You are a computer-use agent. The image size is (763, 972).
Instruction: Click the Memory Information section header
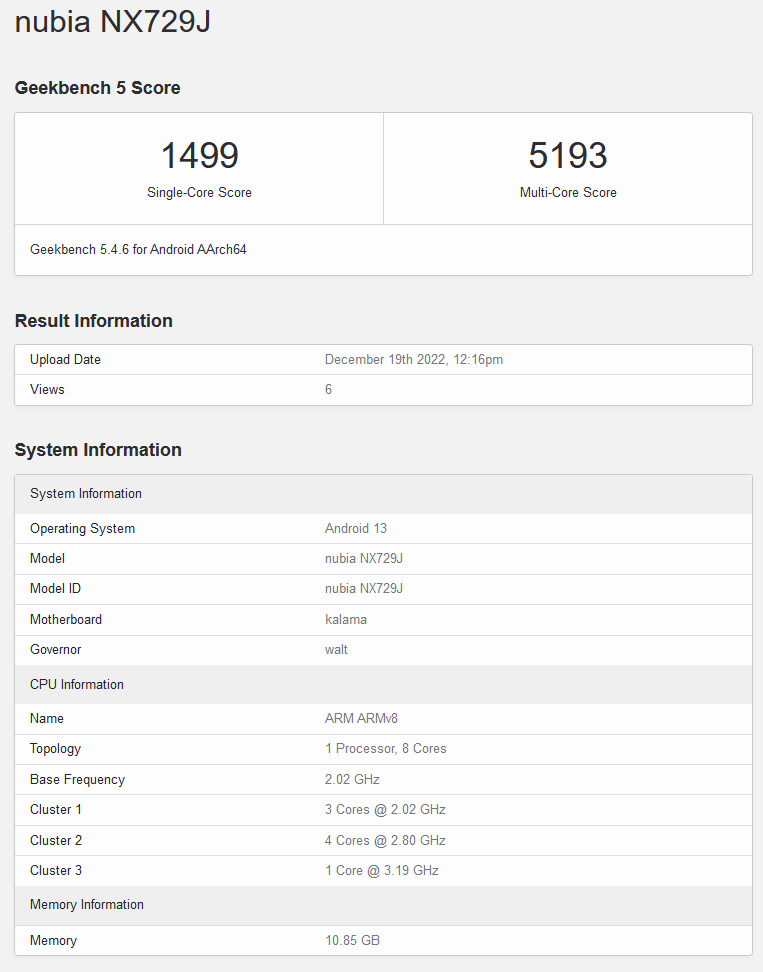click(x=87, y=904)
